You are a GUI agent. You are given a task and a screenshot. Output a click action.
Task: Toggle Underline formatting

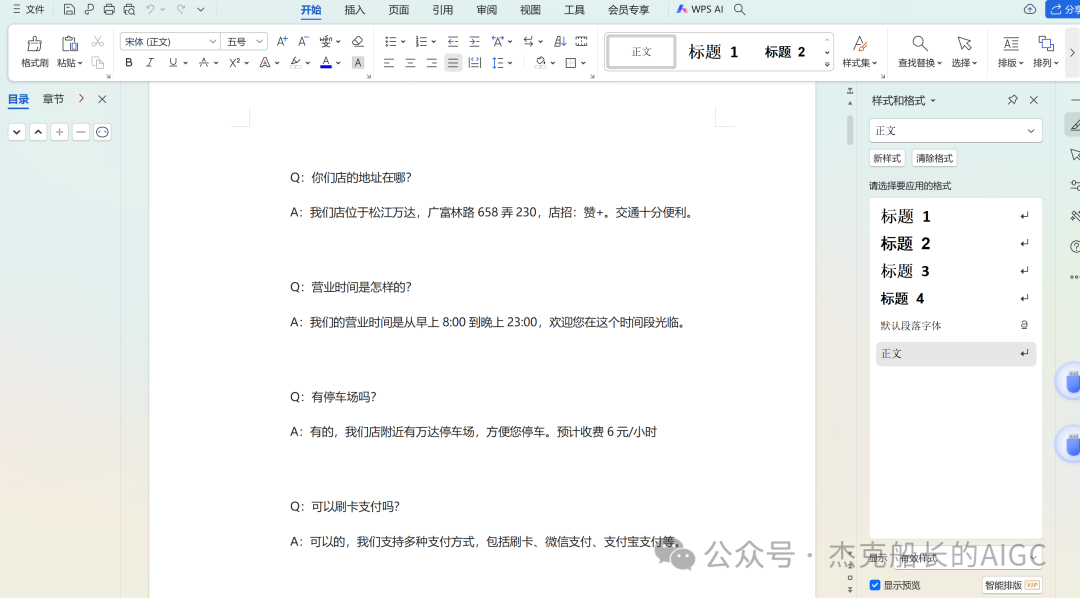(172, 63)
